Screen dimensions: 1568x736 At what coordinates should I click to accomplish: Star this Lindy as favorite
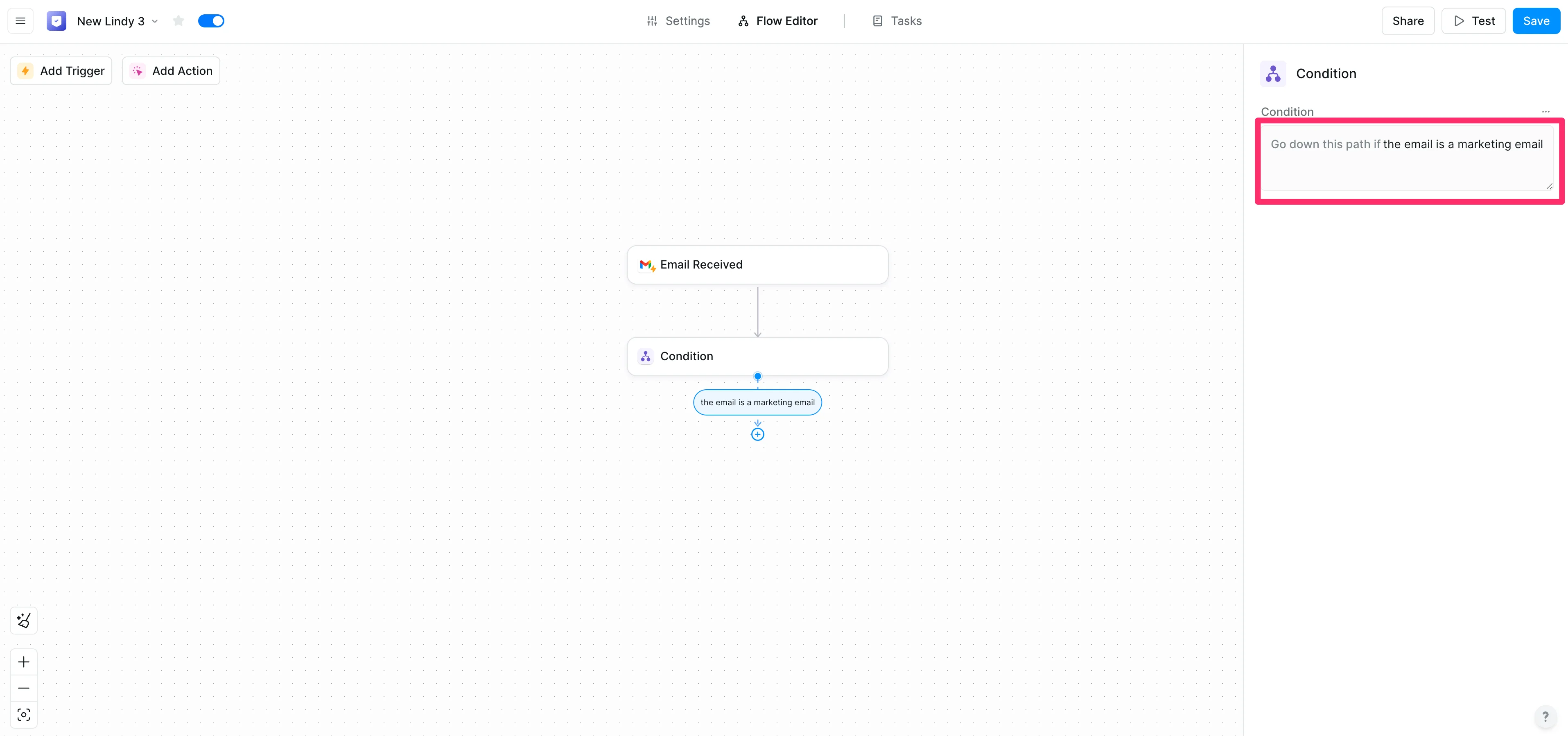tap(178, 21)
